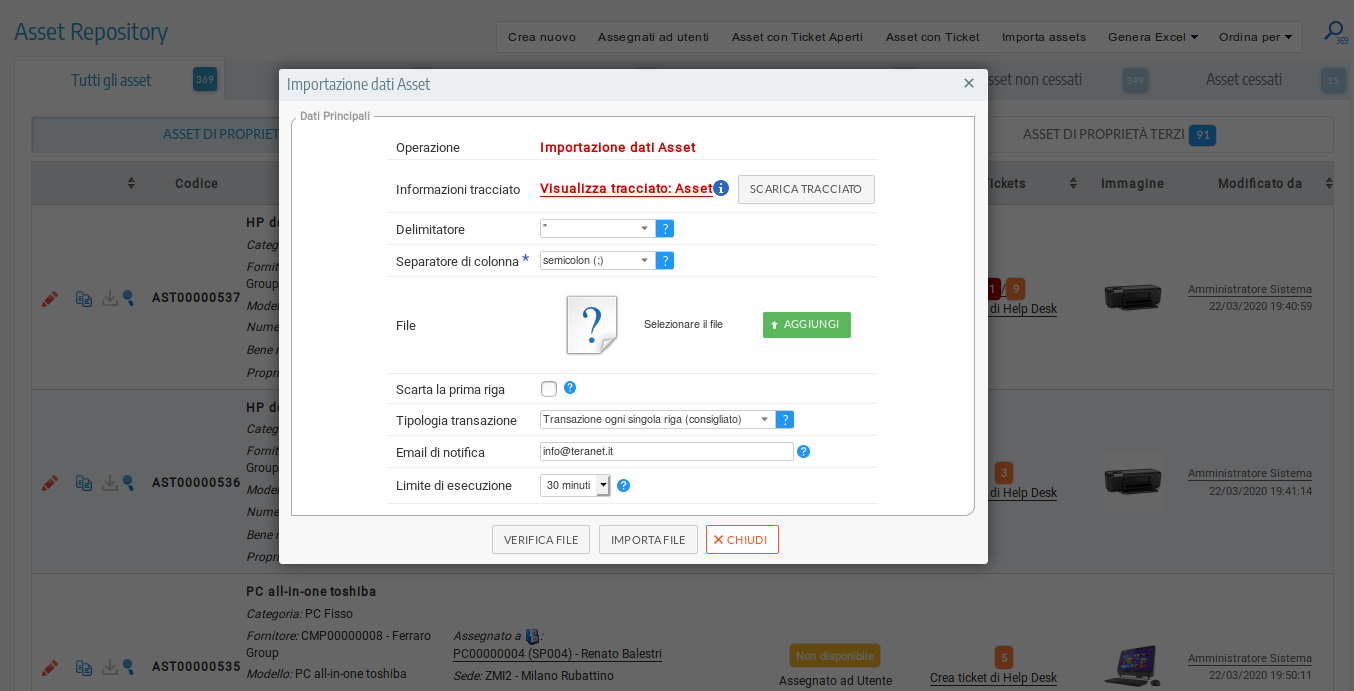Click the 369 count badge on Tutti gli asset
This screenshot has width=1354, height=691.
tap(205, 80)
